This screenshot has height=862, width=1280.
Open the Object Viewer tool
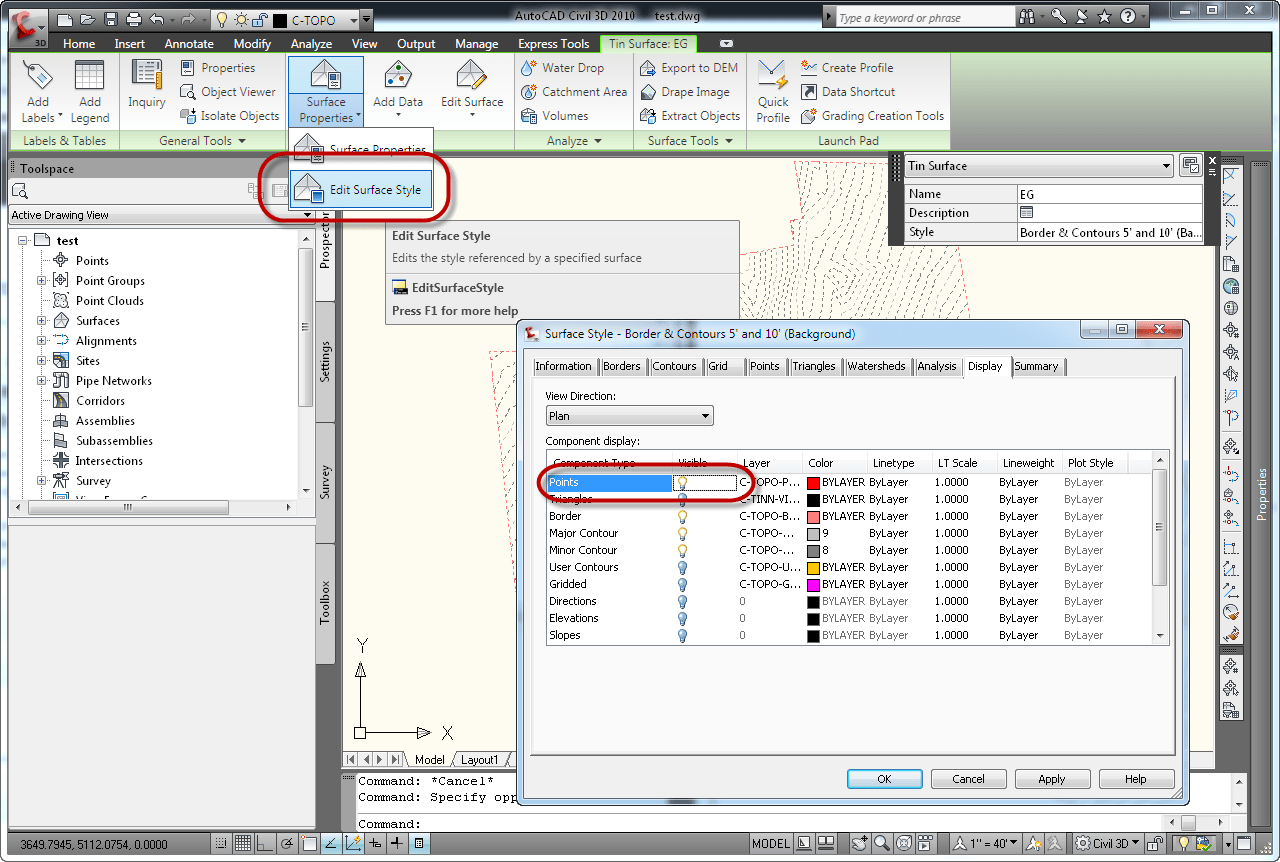click(229, 92)
